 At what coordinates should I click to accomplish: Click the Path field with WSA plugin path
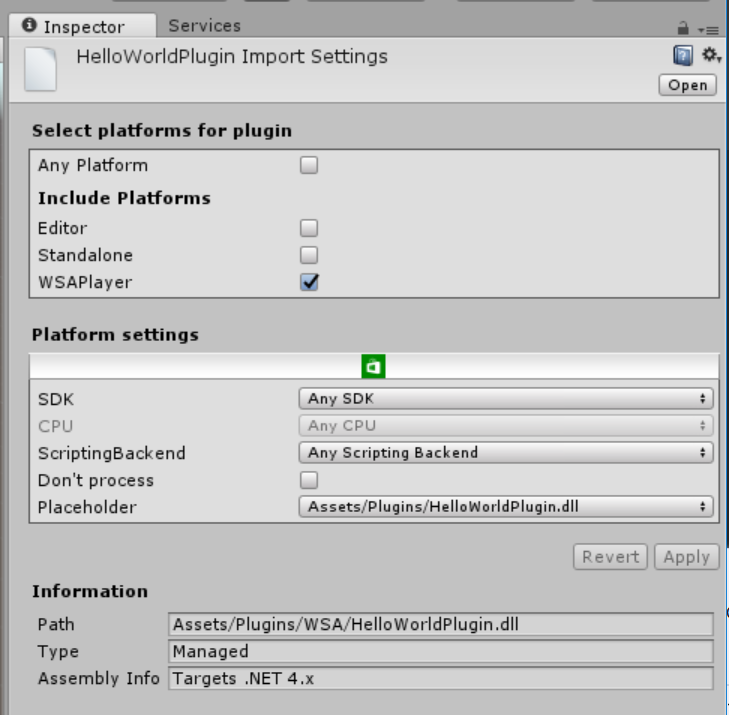coord(441,624)
